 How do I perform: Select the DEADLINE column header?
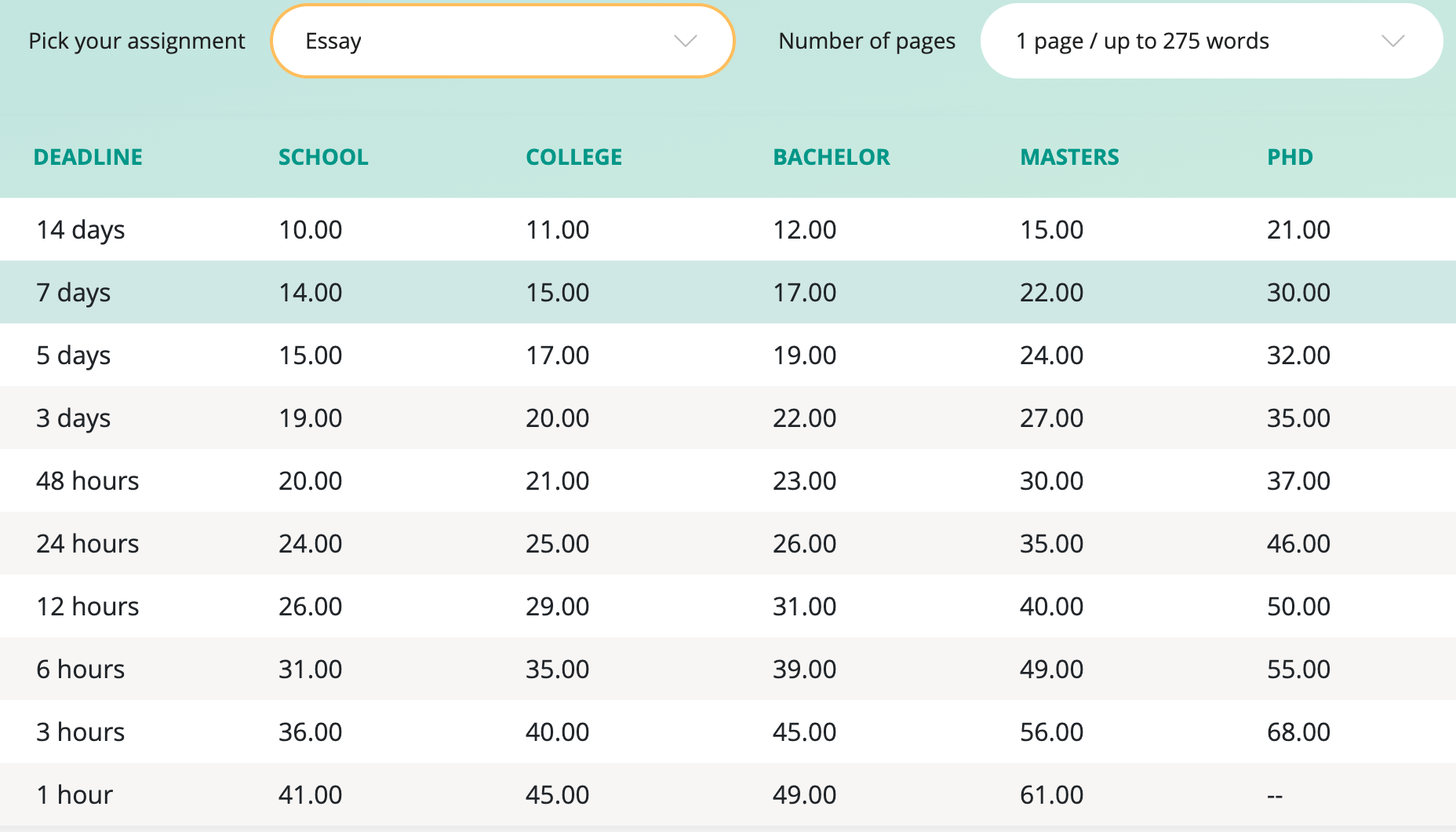88,157
